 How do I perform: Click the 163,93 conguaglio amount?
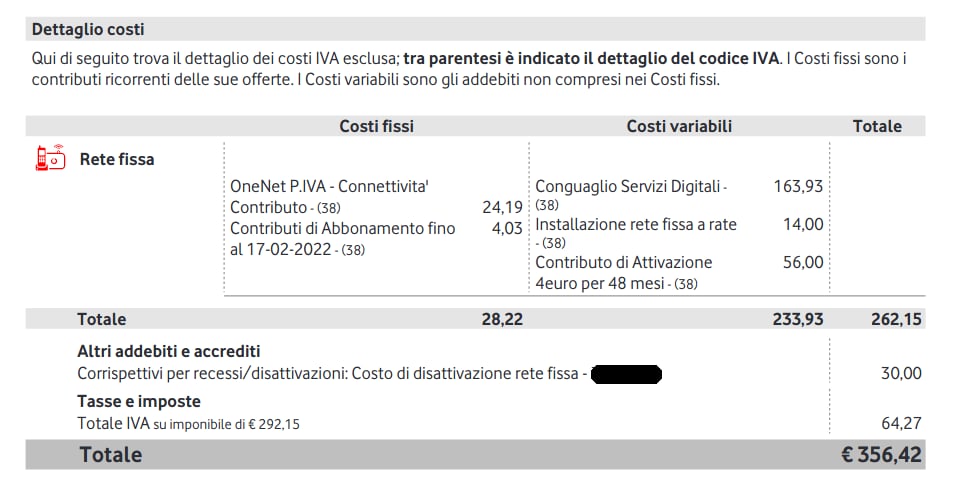[x=798, y=186]
